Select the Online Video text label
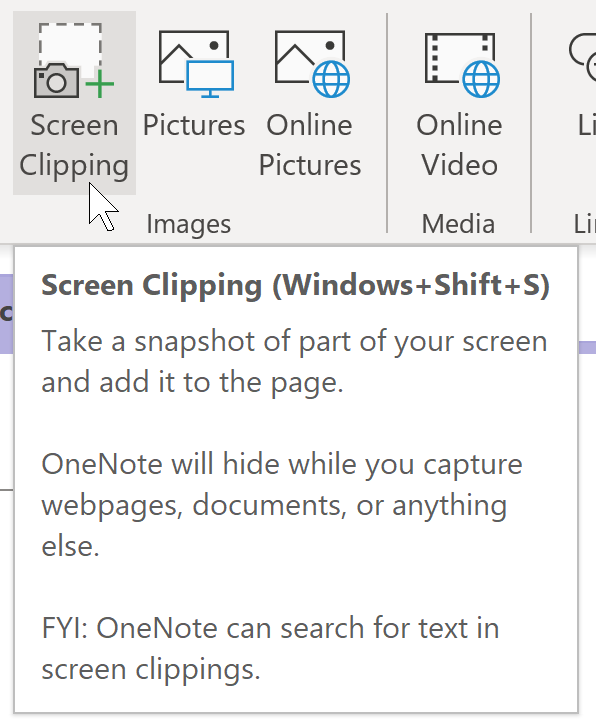The height and width of the screenshot is (728, 596). 459,145
